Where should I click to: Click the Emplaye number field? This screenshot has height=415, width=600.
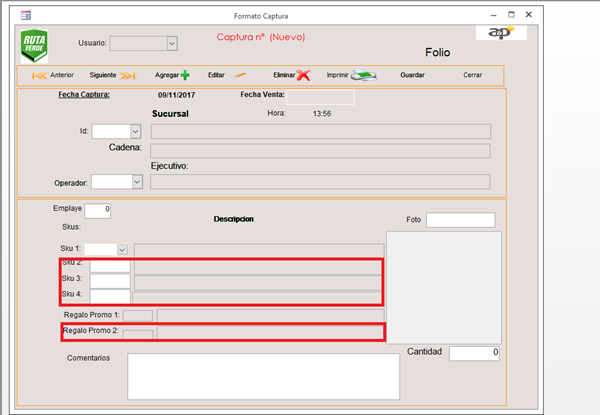(97, 210)
